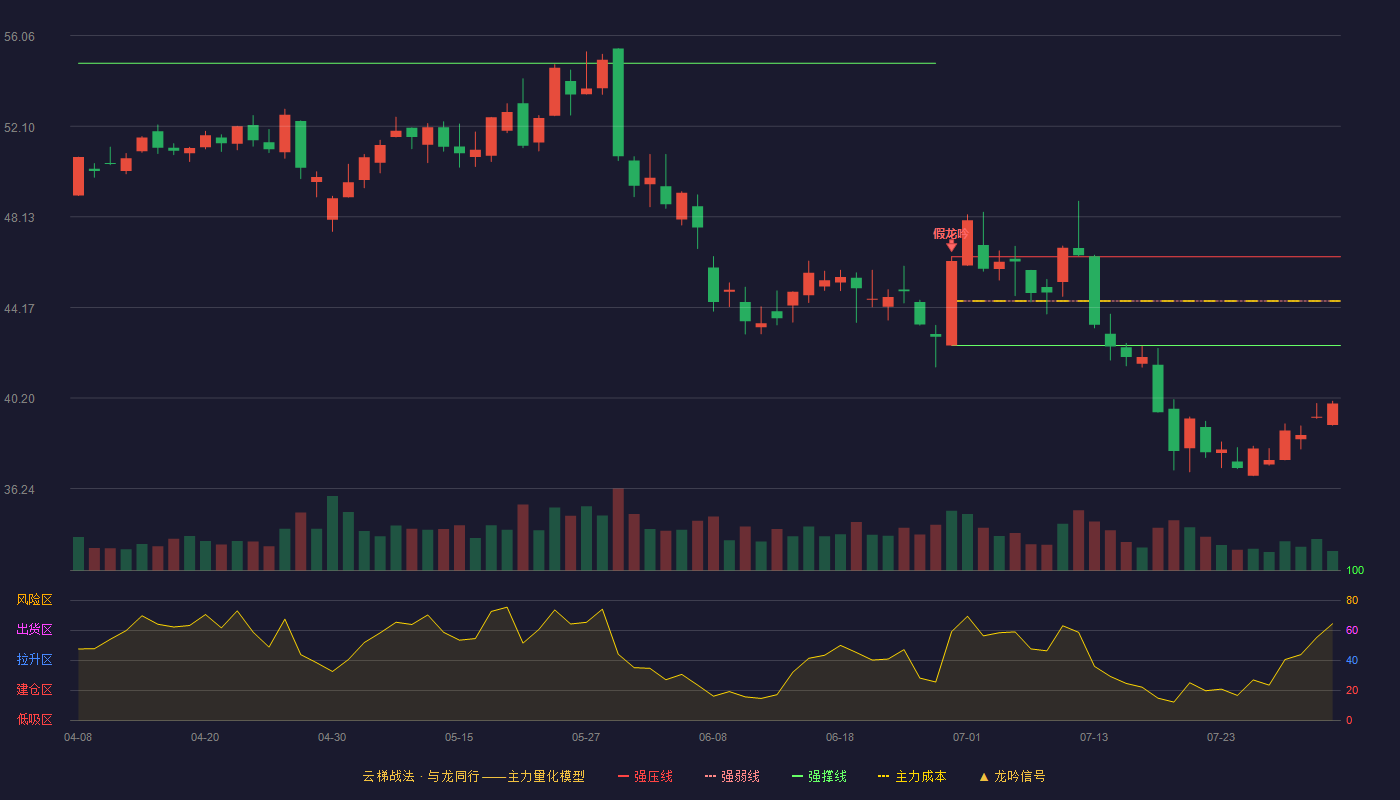1400x800 pixels.
Task: Click the purple 60 indicator scale value
Action: click(x=1352, y=630)
